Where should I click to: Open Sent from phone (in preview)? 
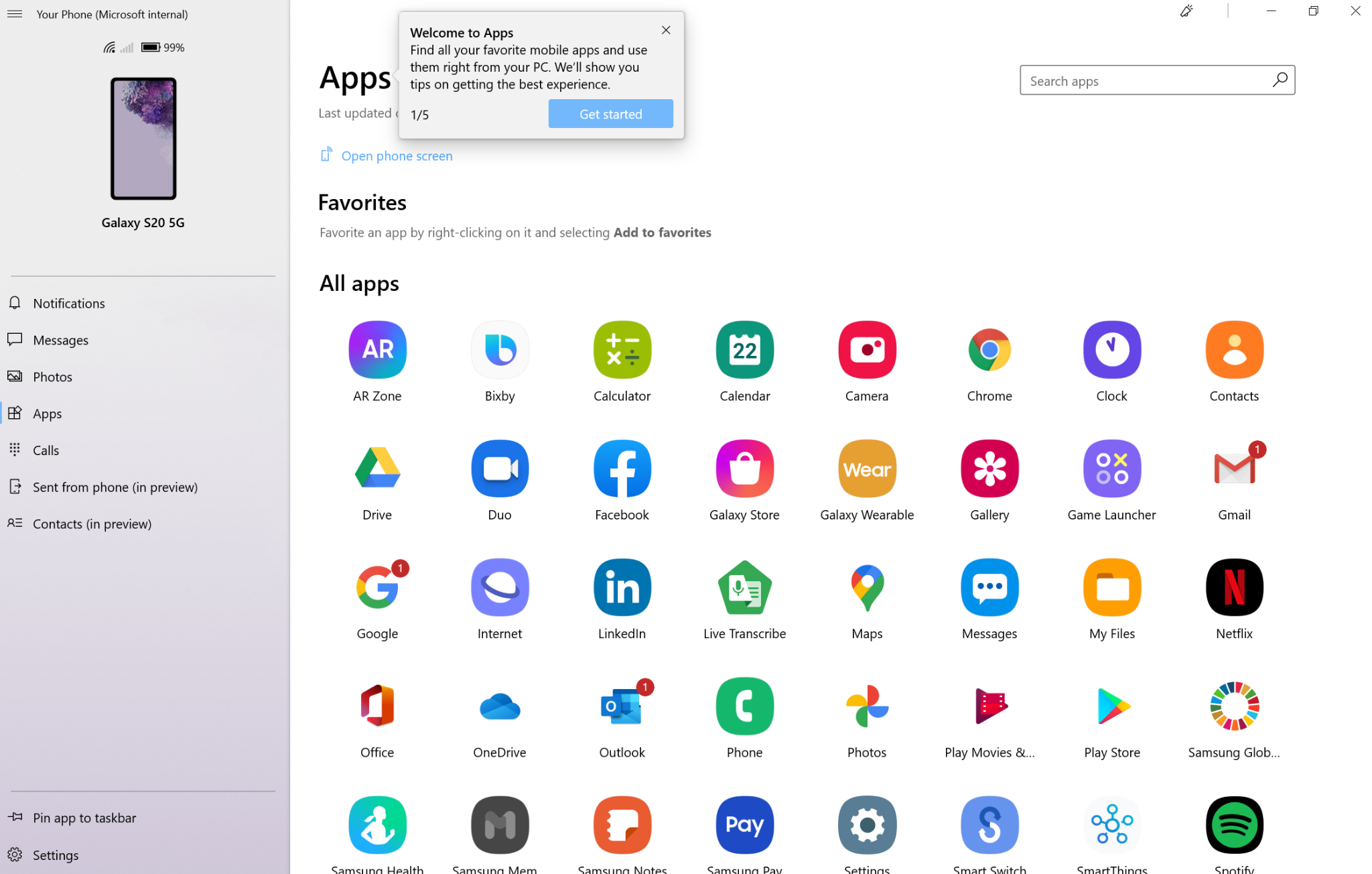[115, 487]
